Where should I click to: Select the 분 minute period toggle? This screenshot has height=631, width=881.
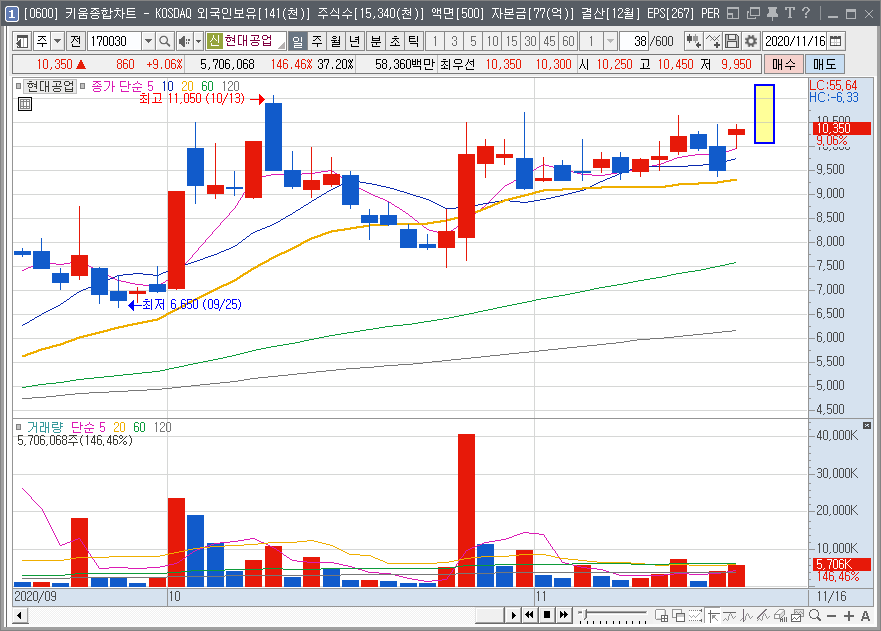point(375,41)
